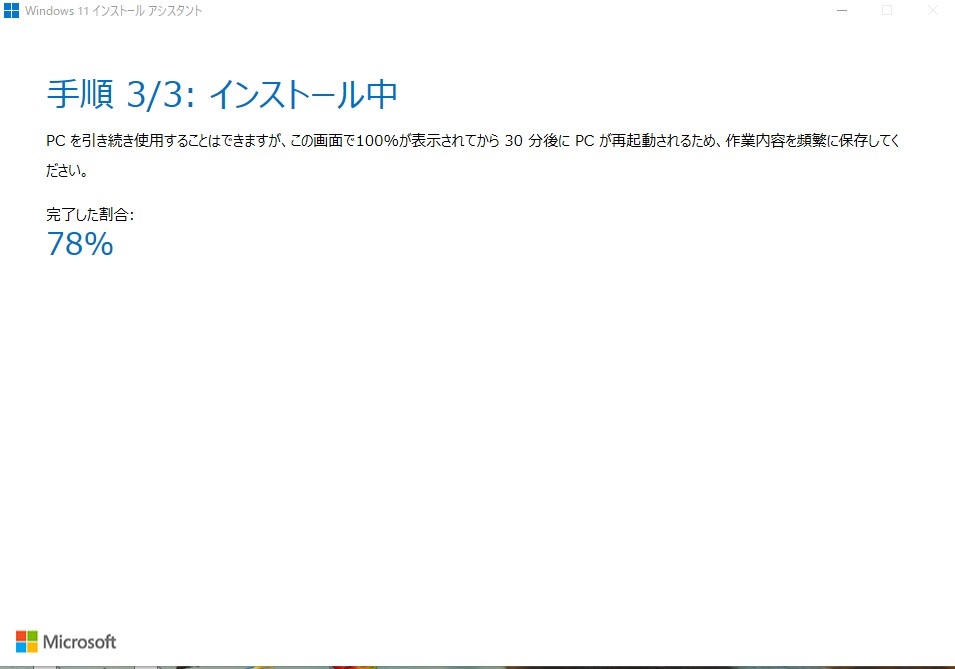Click the Microsoft logo at bottom
The height and width of the screenshot is (669, 955).
66,642
